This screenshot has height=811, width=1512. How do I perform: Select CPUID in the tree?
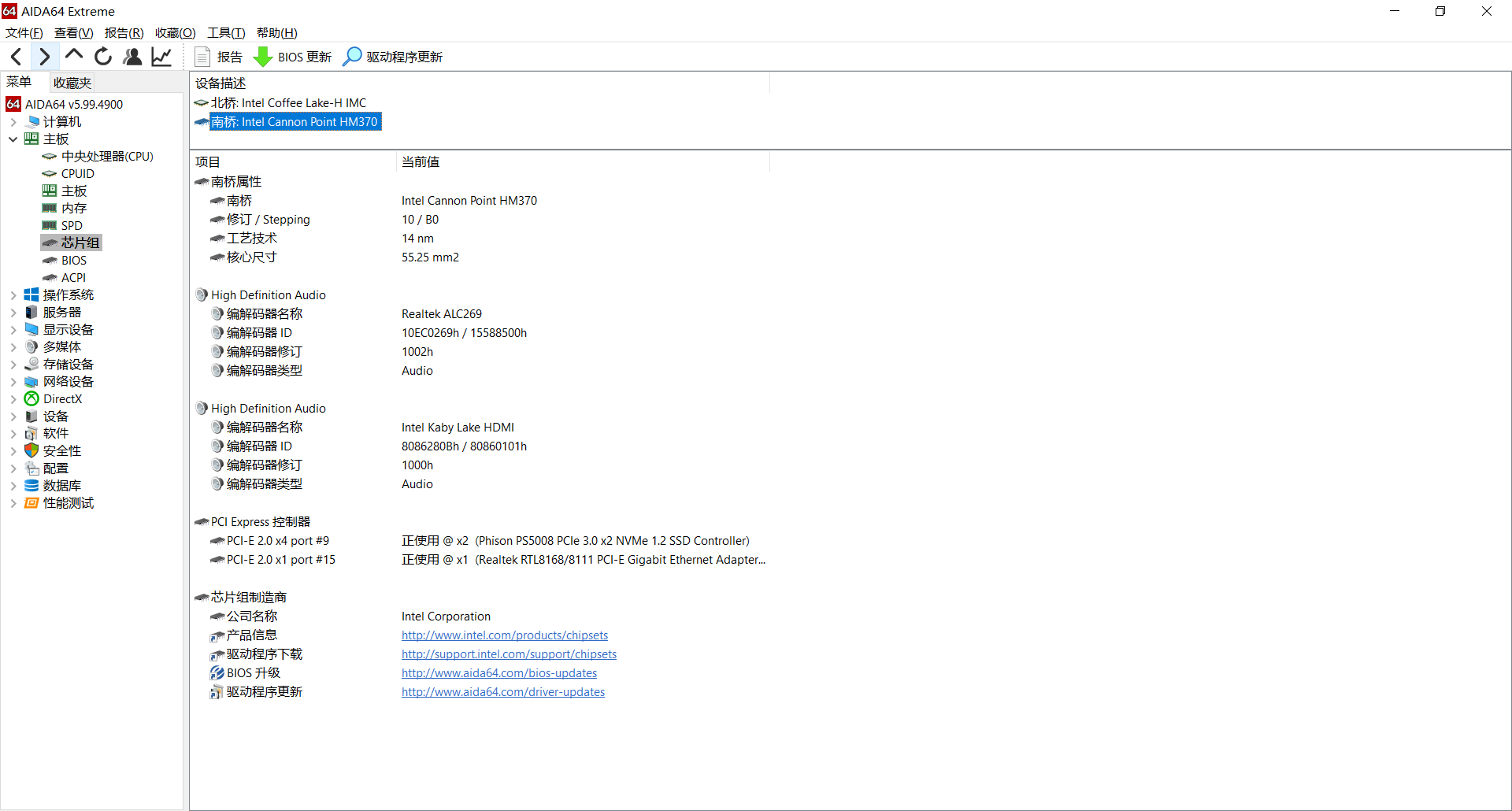tap(78, 174)
